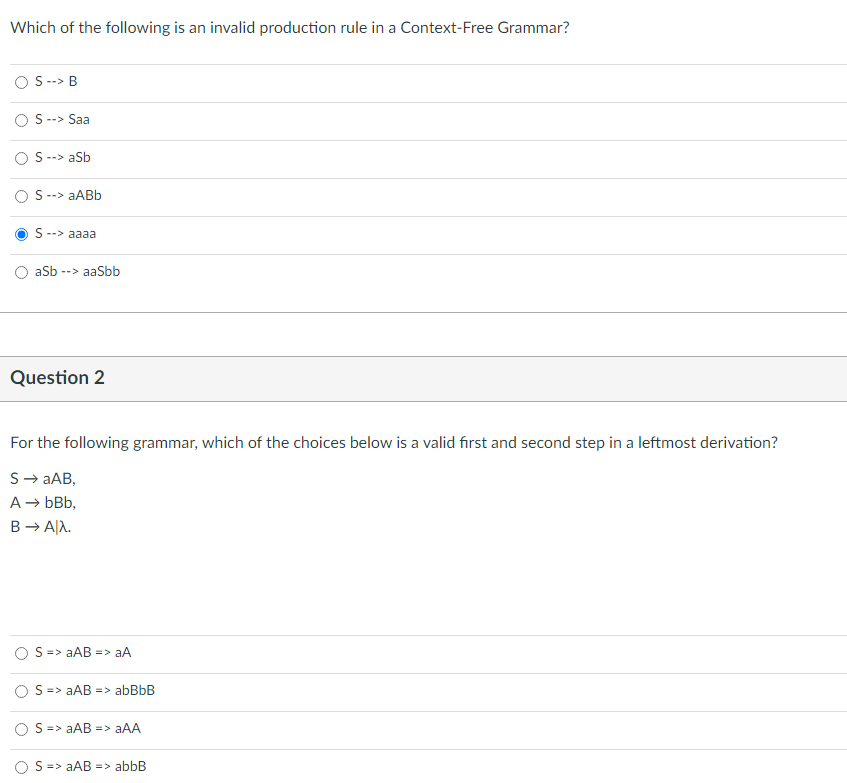
Task: Choose 'S => aAB => abBbB' answer
Action: tap(21, 690)
